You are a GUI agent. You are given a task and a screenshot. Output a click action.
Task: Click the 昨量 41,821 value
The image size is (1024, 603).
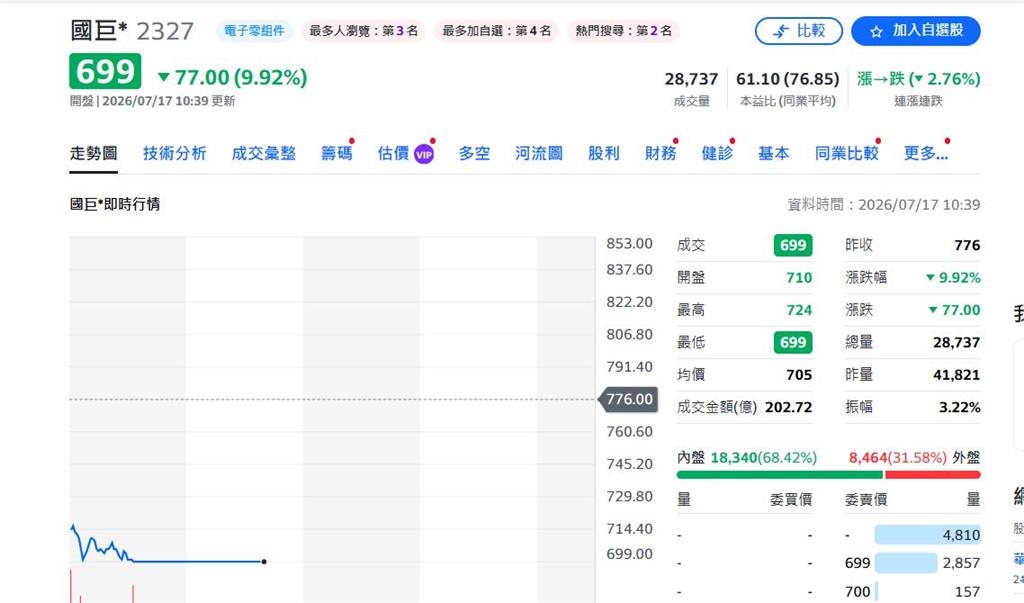956,375
